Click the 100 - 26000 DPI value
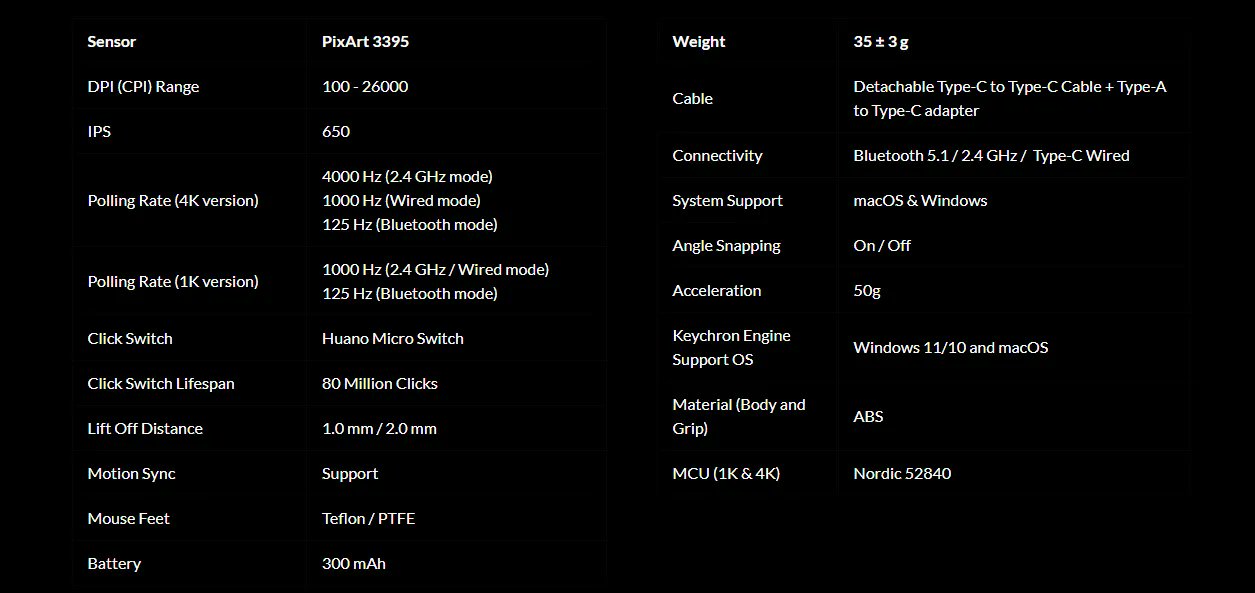Image resolution: width=1255 pixels, height=593 pixels. (365, 87)
